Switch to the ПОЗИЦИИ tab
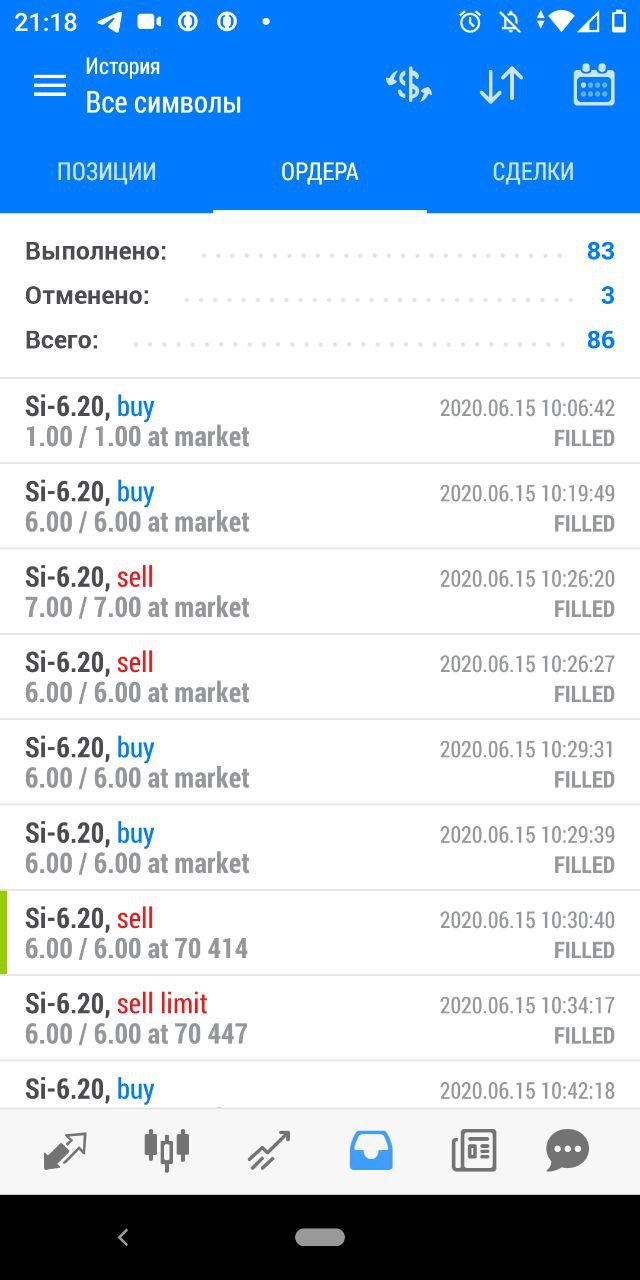The height and width of the screenshot is (1280, 640). point(107,172)
